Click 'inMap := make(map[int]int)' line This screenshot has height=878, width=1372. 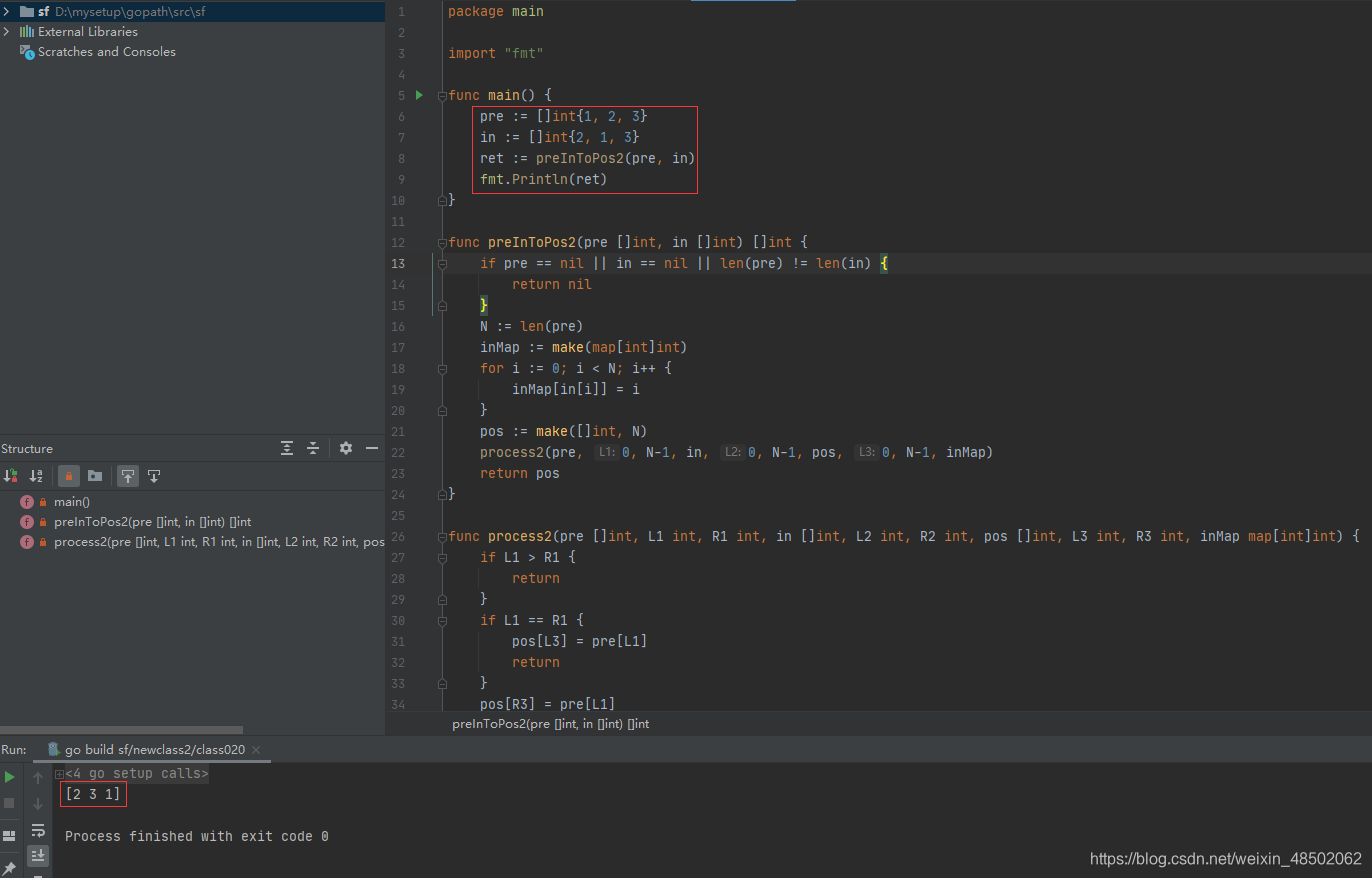(584, 348)
